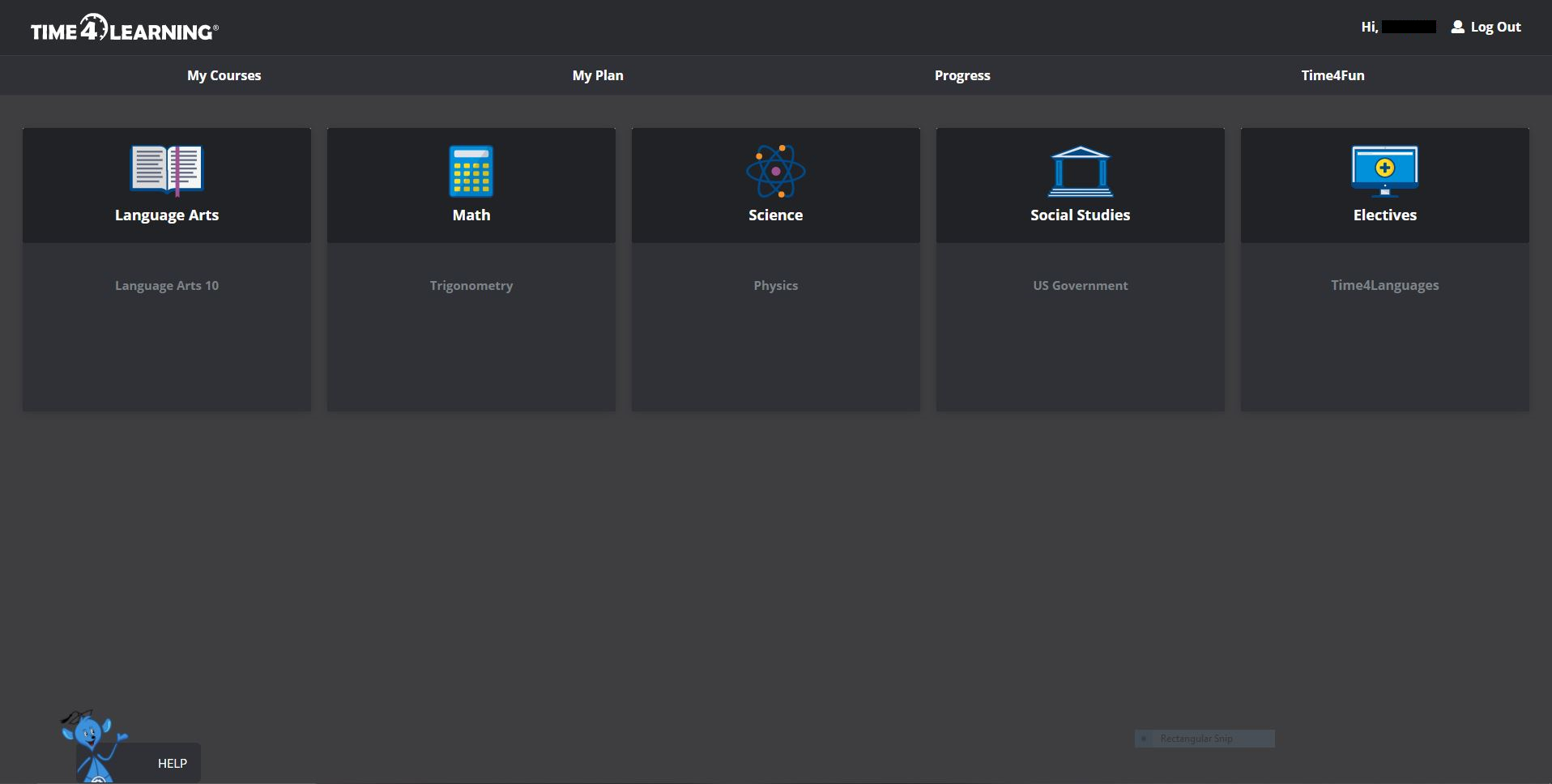1552x784 pixels.
Task: Open the My Courses tab
Action: tap(224, 75)
